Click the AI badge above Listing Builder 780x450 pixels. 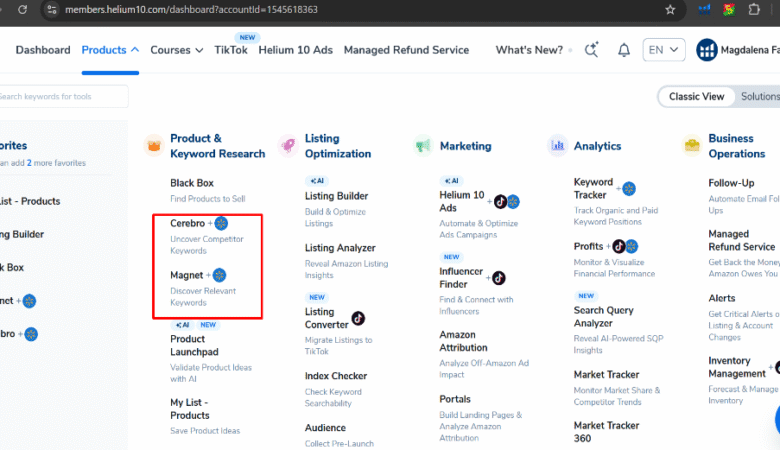coord(317,180)
